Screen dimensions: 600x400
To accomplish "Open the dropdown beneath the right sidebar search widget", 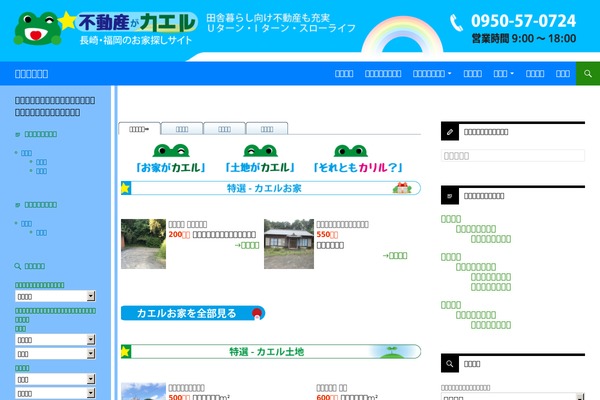I will pyautogui.click(x=513, y=397).
